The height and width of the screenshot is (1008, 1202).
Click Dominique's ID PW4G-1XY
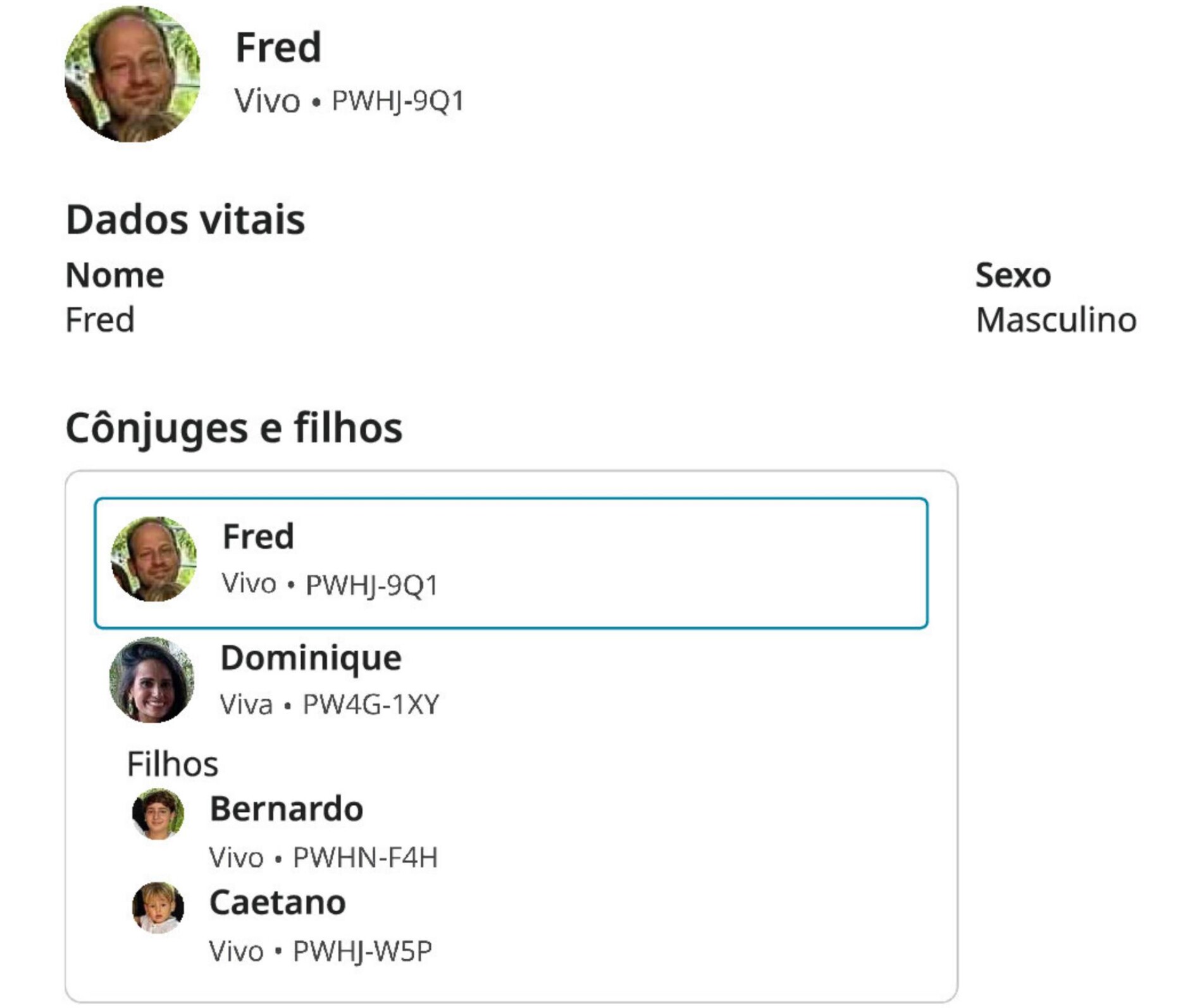371,704
